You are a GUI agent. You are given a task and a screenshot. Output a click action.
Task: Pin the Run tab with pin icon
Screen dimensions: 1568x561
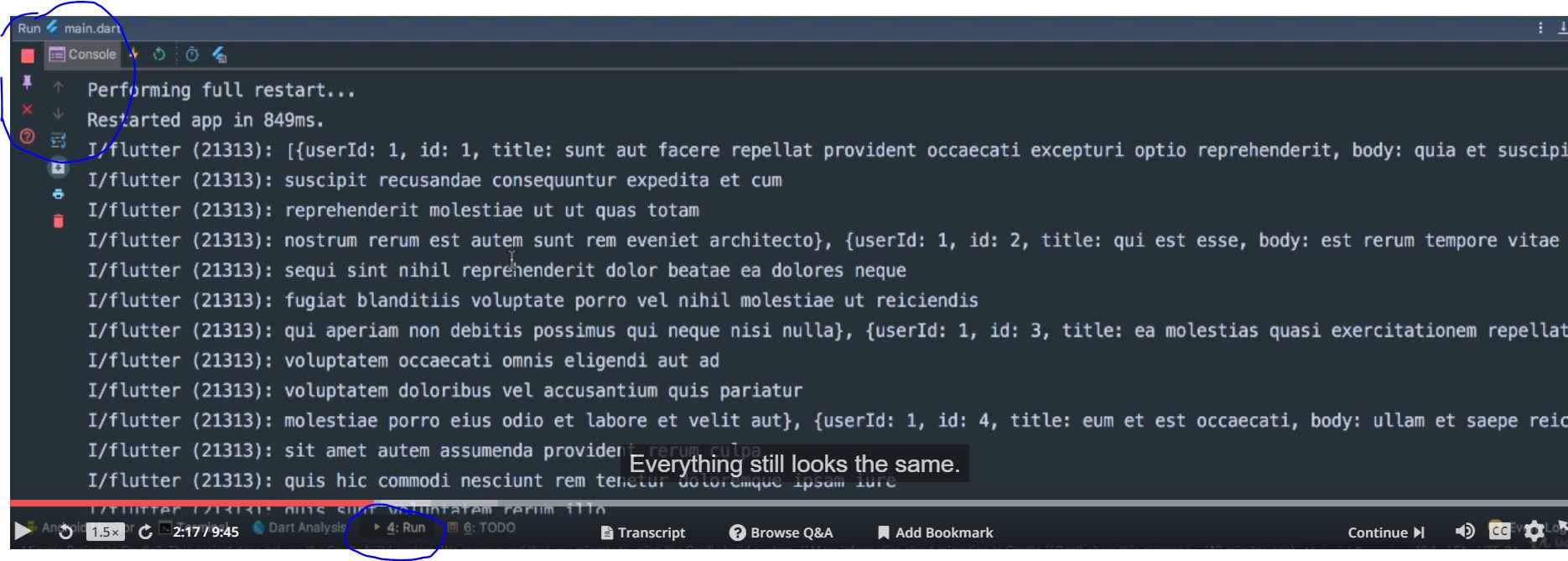coord(27,82)
